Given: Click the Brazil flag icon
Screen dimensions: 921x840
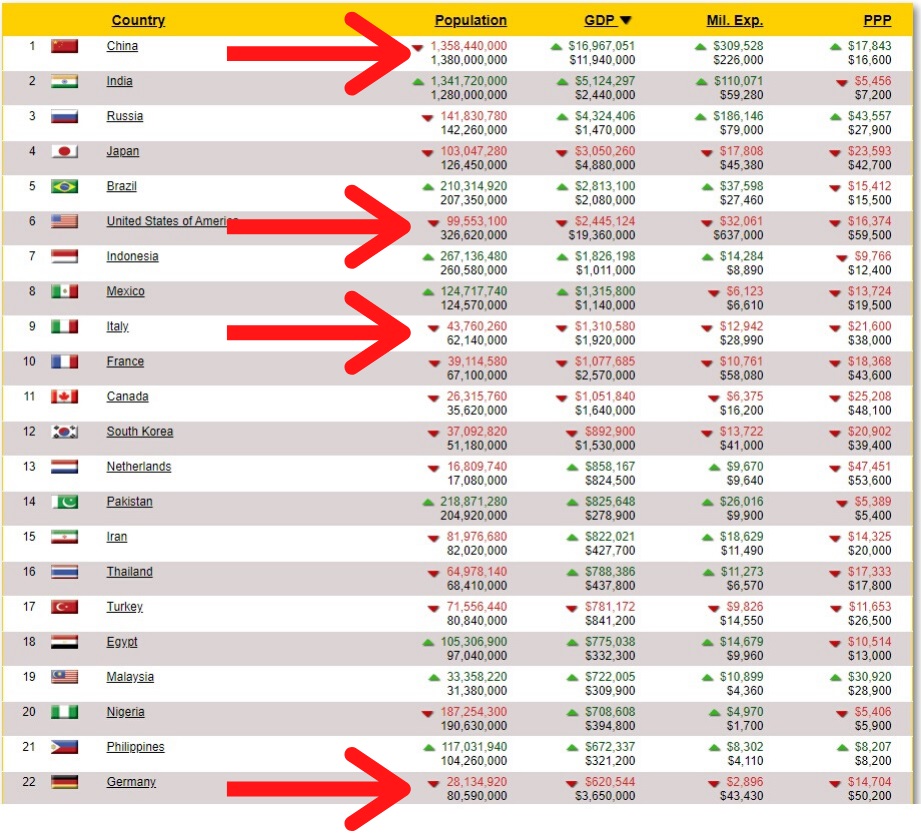Looking at the screenshot, I should click(x=64, y=186).
